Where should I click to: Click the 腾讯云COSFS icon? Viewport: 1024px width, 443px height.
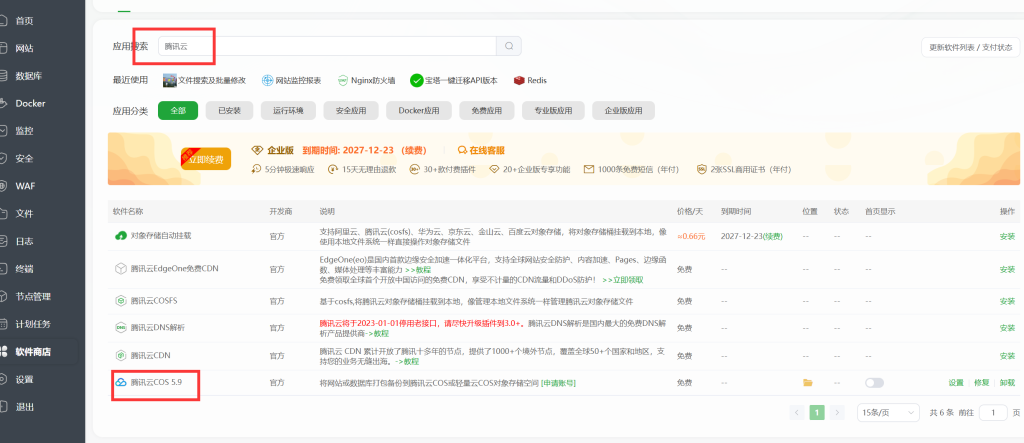coord(121,301)
